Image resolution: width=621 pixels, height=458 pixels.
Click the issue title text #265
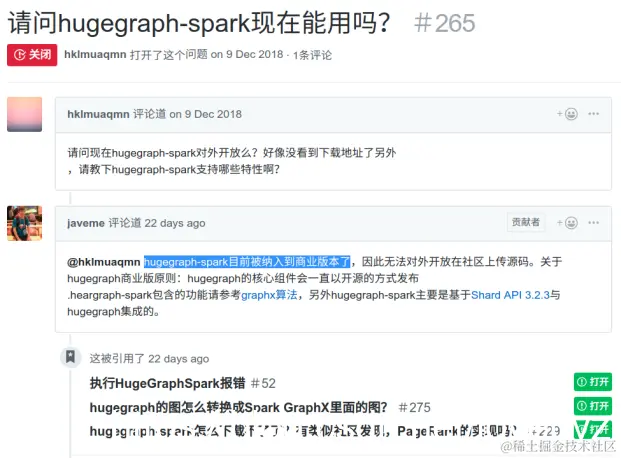point(444,23)
